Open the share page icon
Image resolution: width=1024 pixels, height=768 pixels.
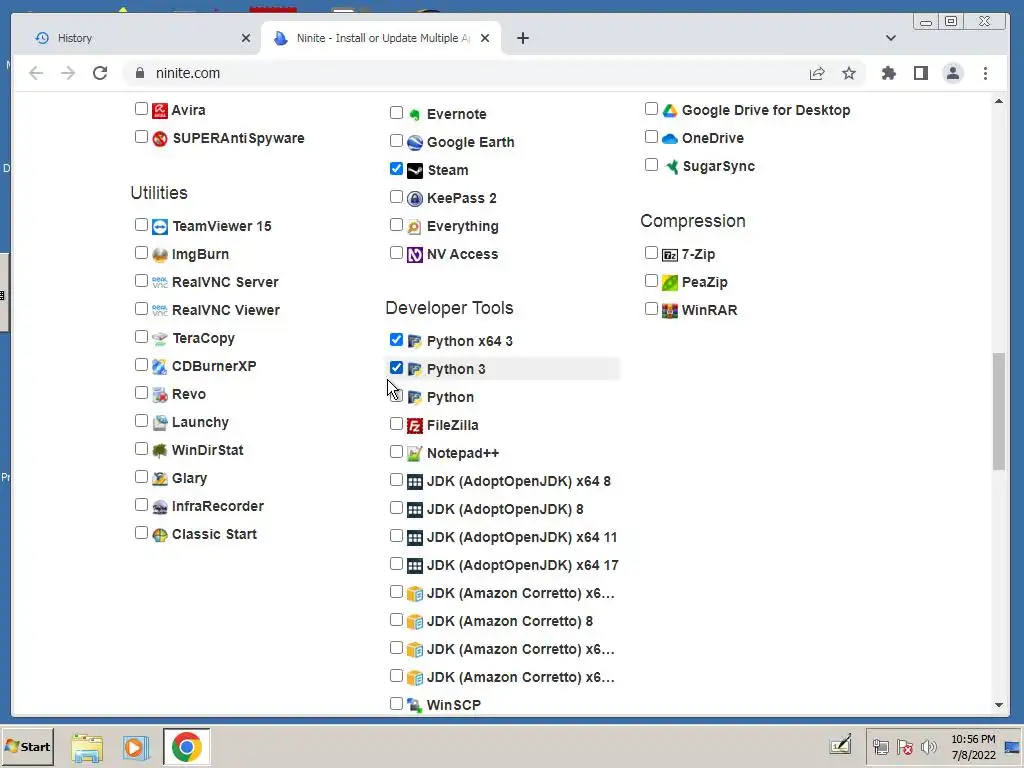[817, 73]
